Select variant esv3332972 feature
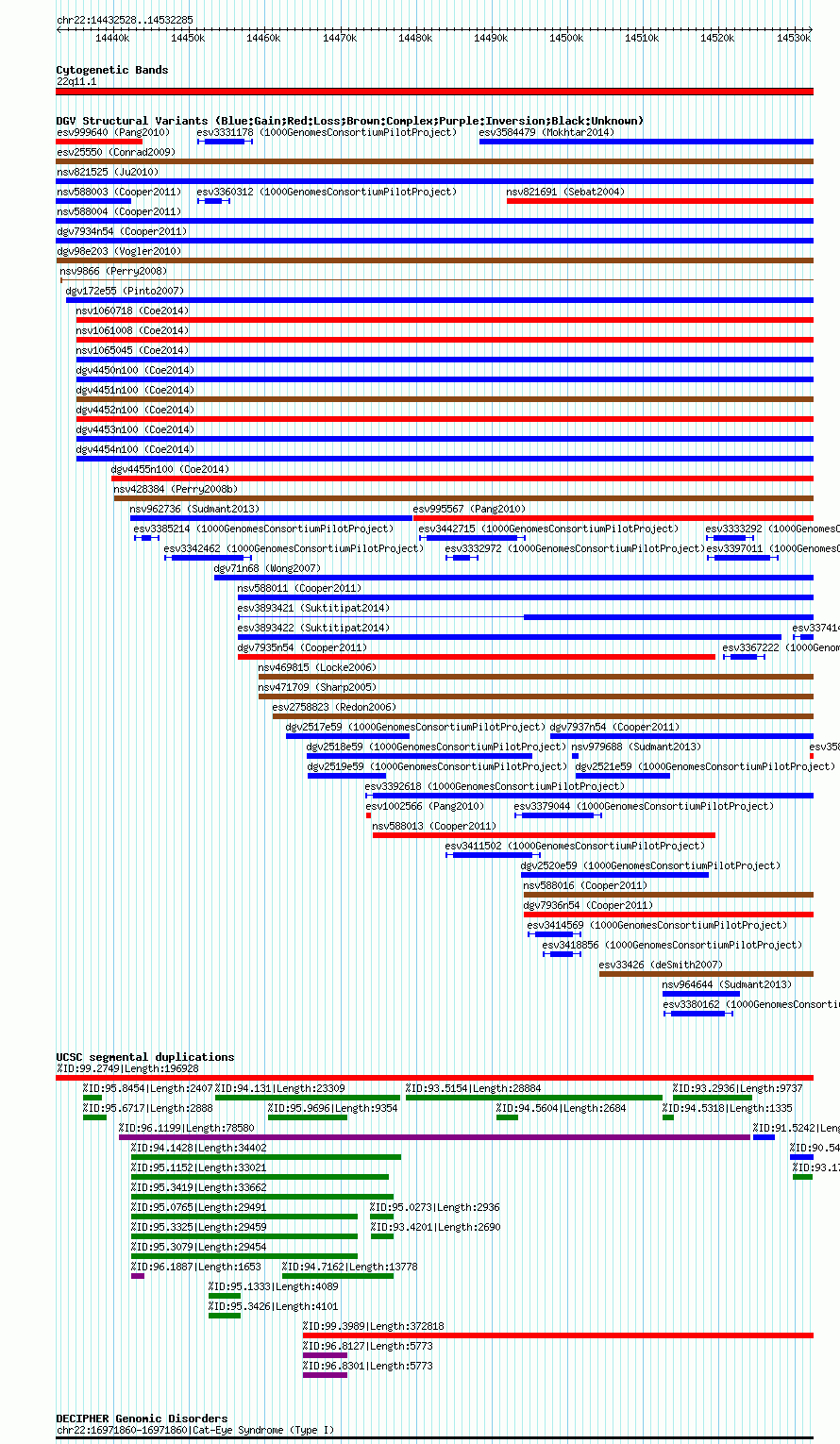This screenshot has height=1444, width=840. point(462,558)
